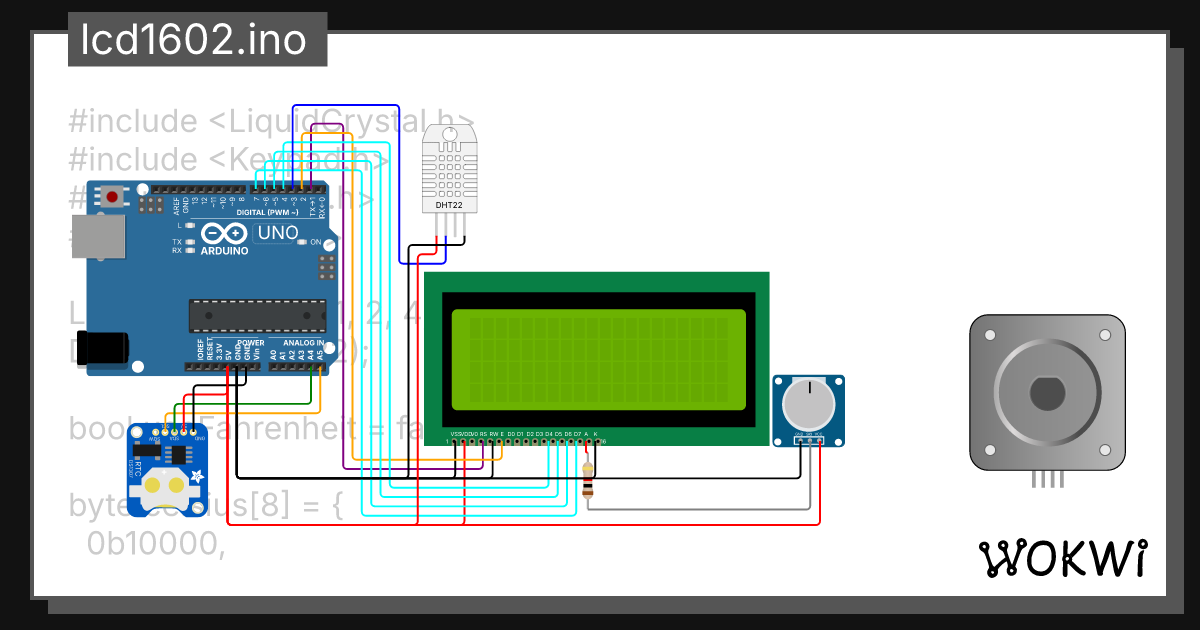Screen dimensions: 1200x630
Task: Click the Arduino UNO logo text
Action: click(277, 233)
